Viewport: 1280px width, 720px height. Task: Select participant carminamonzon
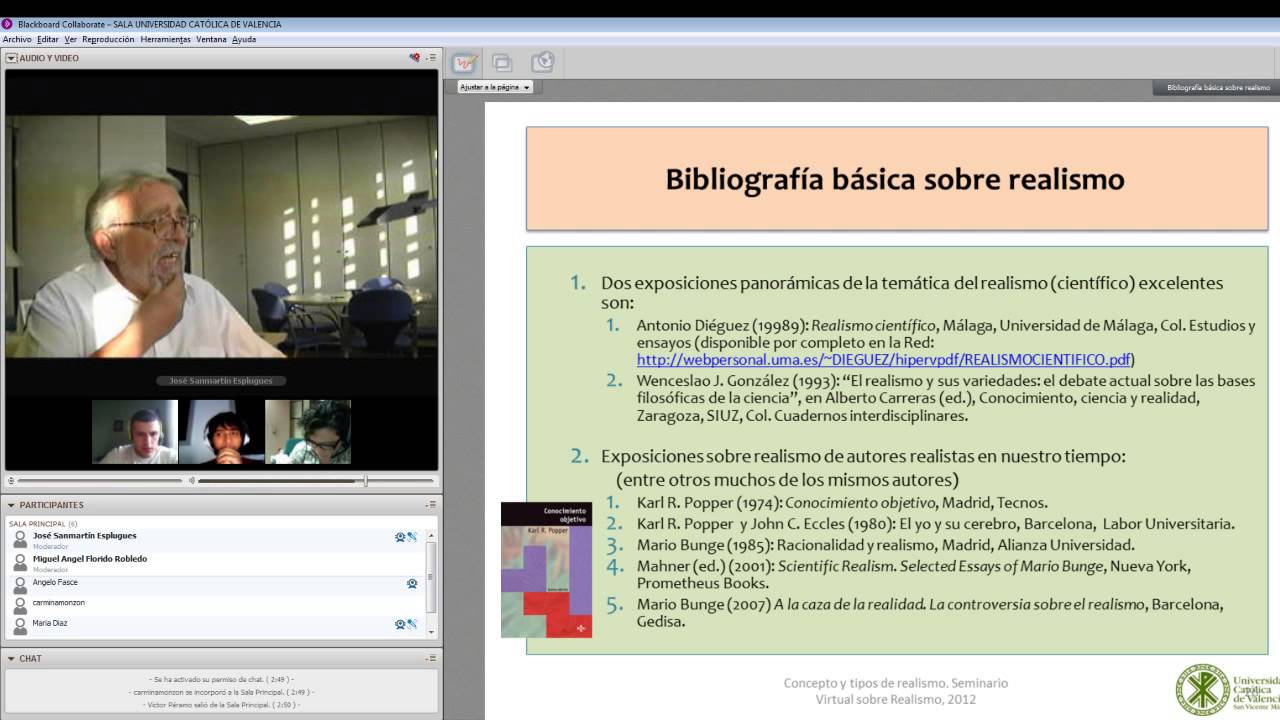[214, 606]
